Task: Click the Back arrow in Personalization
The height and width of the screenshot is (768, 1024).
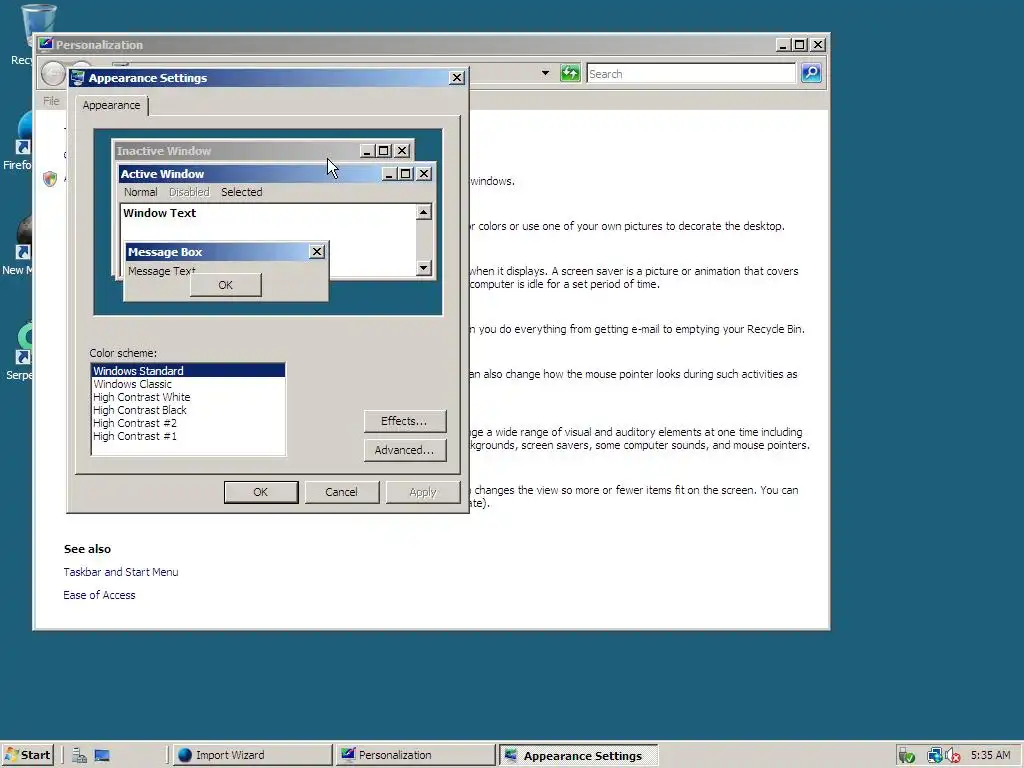Action: tap(53, 73)
